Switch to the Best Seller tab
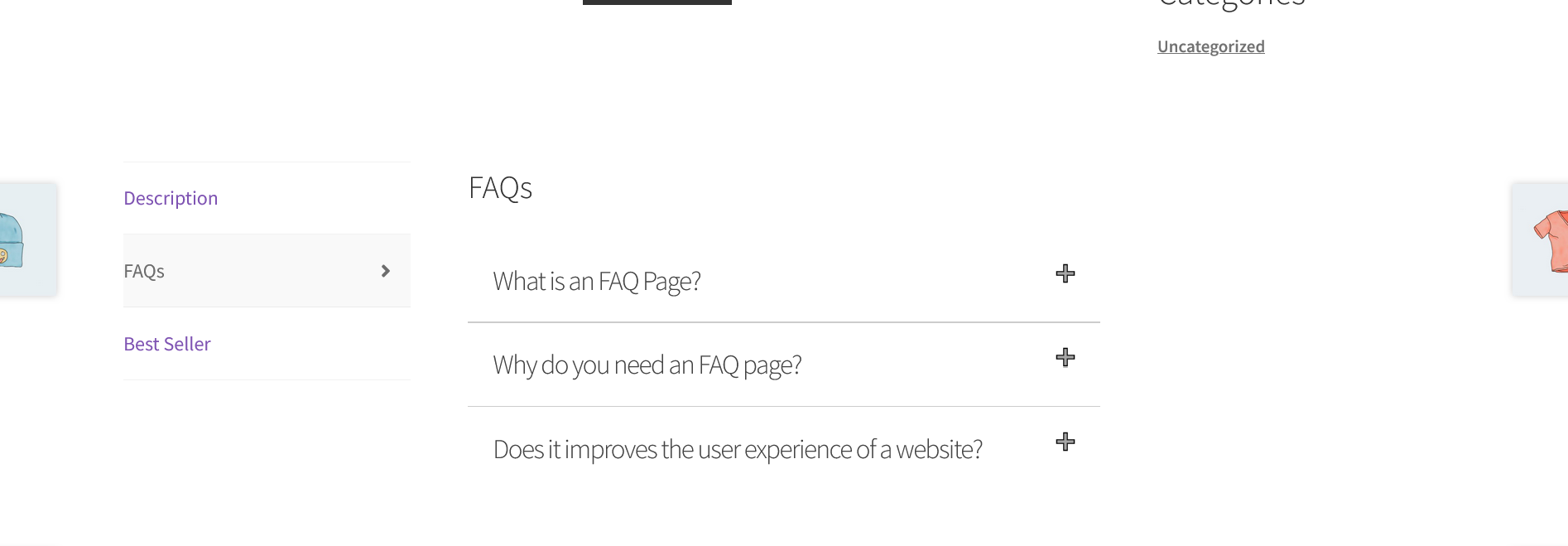 pos(167,344)
